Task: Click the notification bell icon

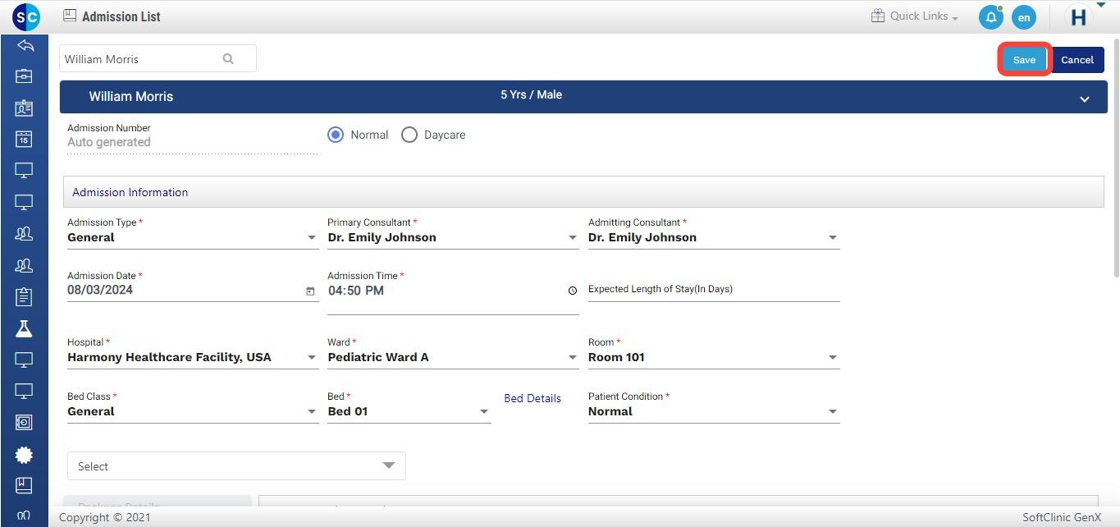Action: tap(990, 17)
